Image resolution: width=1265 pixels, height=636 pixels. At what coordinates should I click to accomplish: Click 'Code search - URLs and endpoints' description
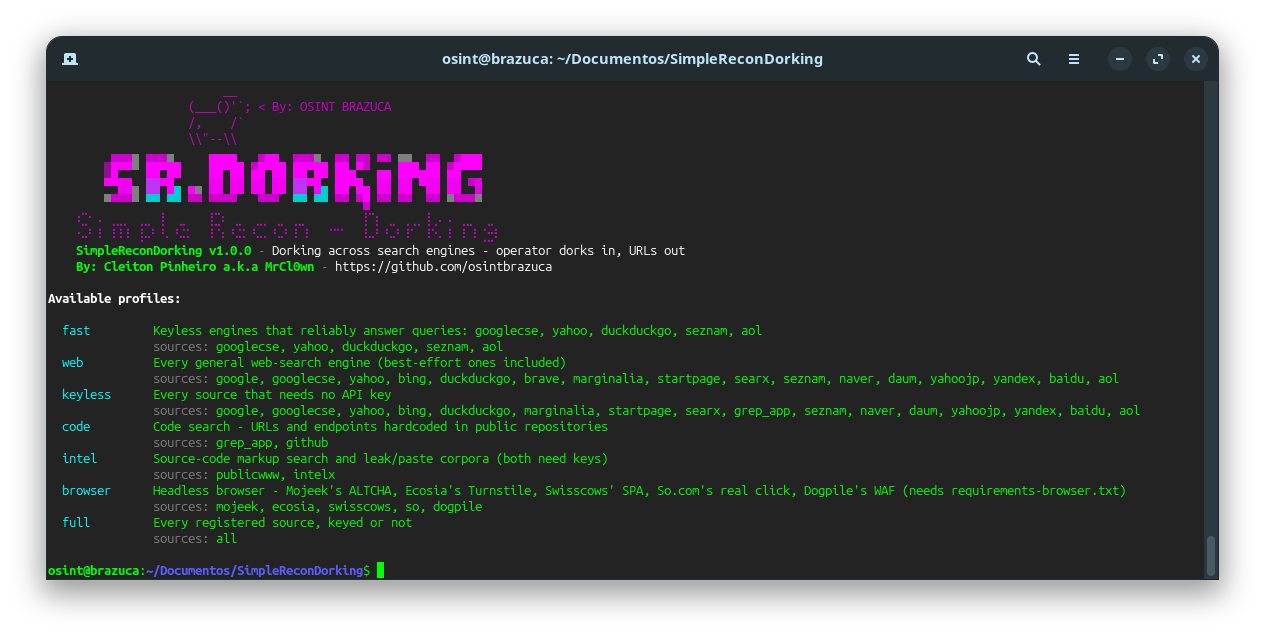(x=380, y=427)
